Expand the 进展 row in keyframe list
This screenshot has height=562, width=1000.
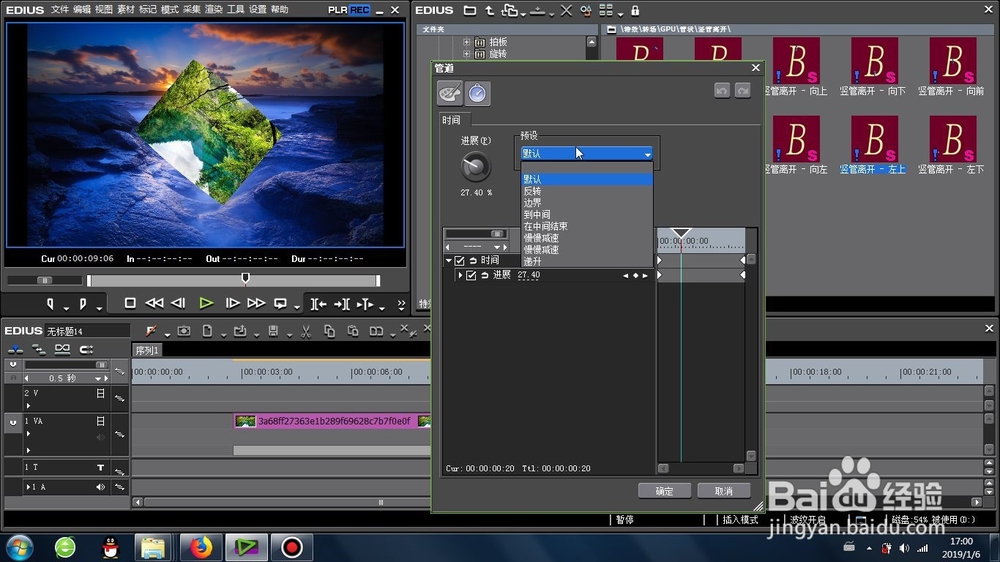(460, 275)
